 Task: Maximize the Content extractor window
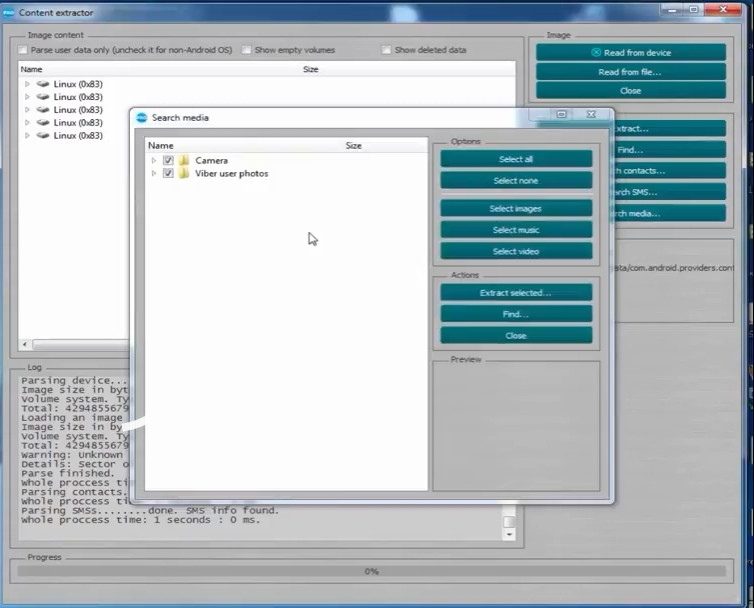(693, 9)
